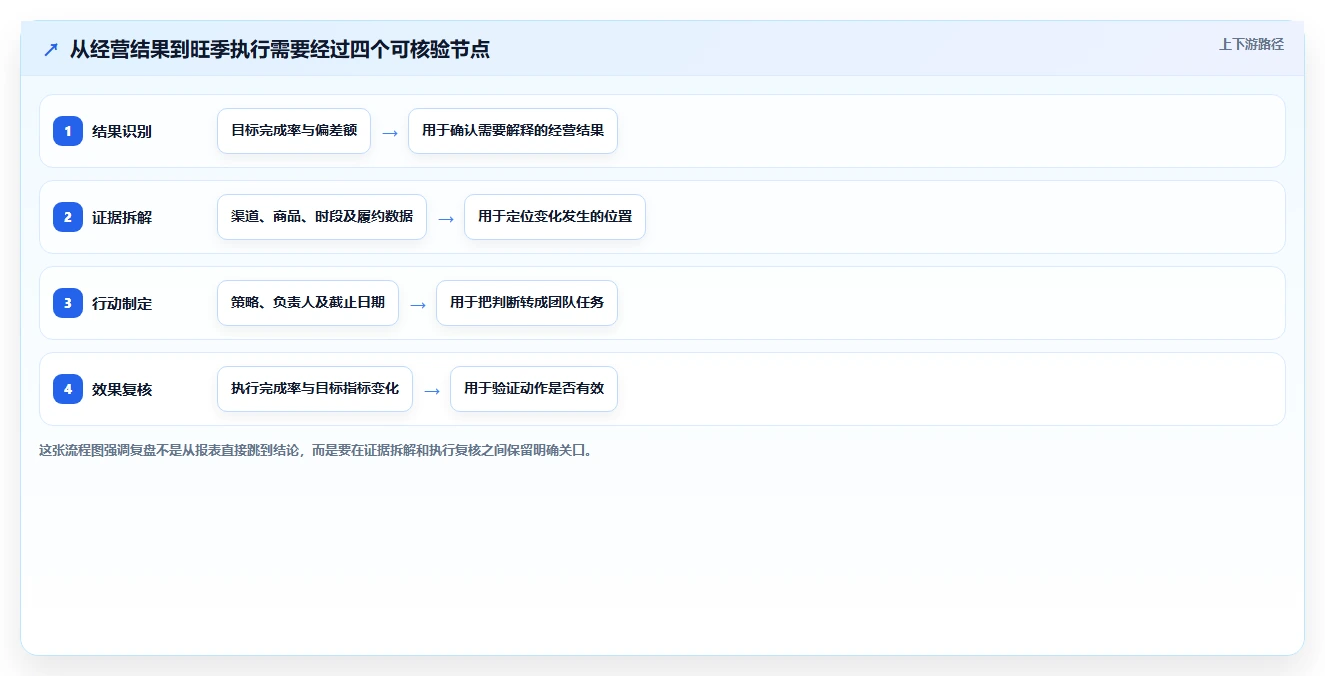Click the 效果复核 step label
Image resolution: width=1325 pixels, height=676 pixels.
tap(122, 389)
